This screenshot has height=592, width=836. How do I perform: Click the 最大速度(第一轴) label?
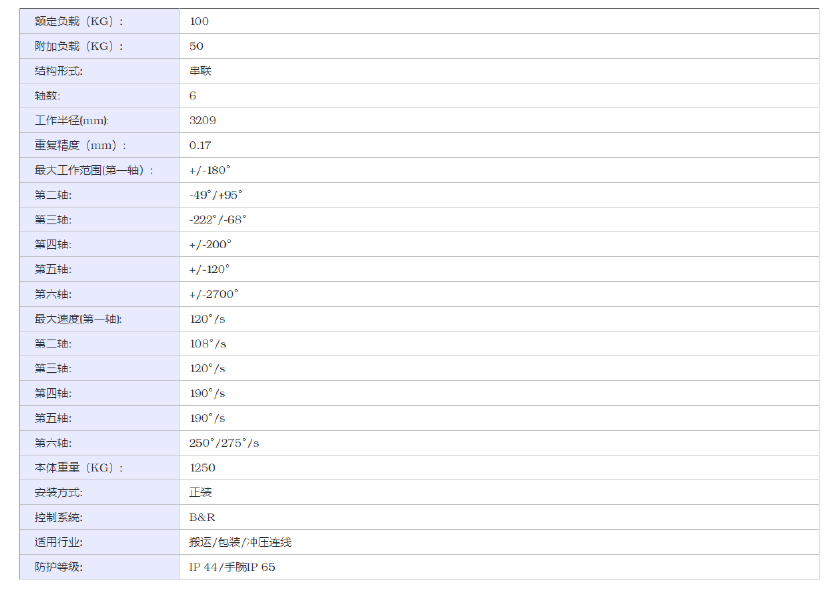tap(78, 319)
